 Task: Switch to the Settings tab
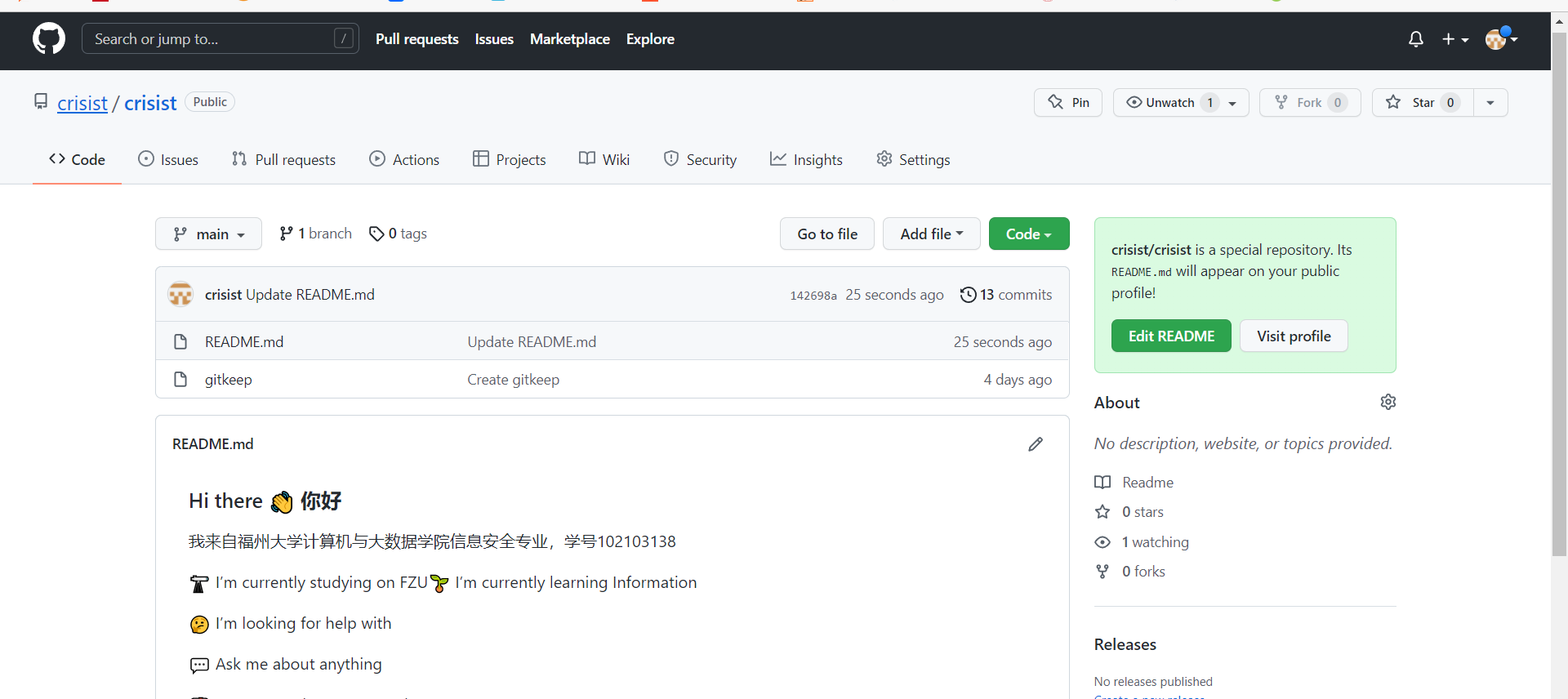(913, 159)
